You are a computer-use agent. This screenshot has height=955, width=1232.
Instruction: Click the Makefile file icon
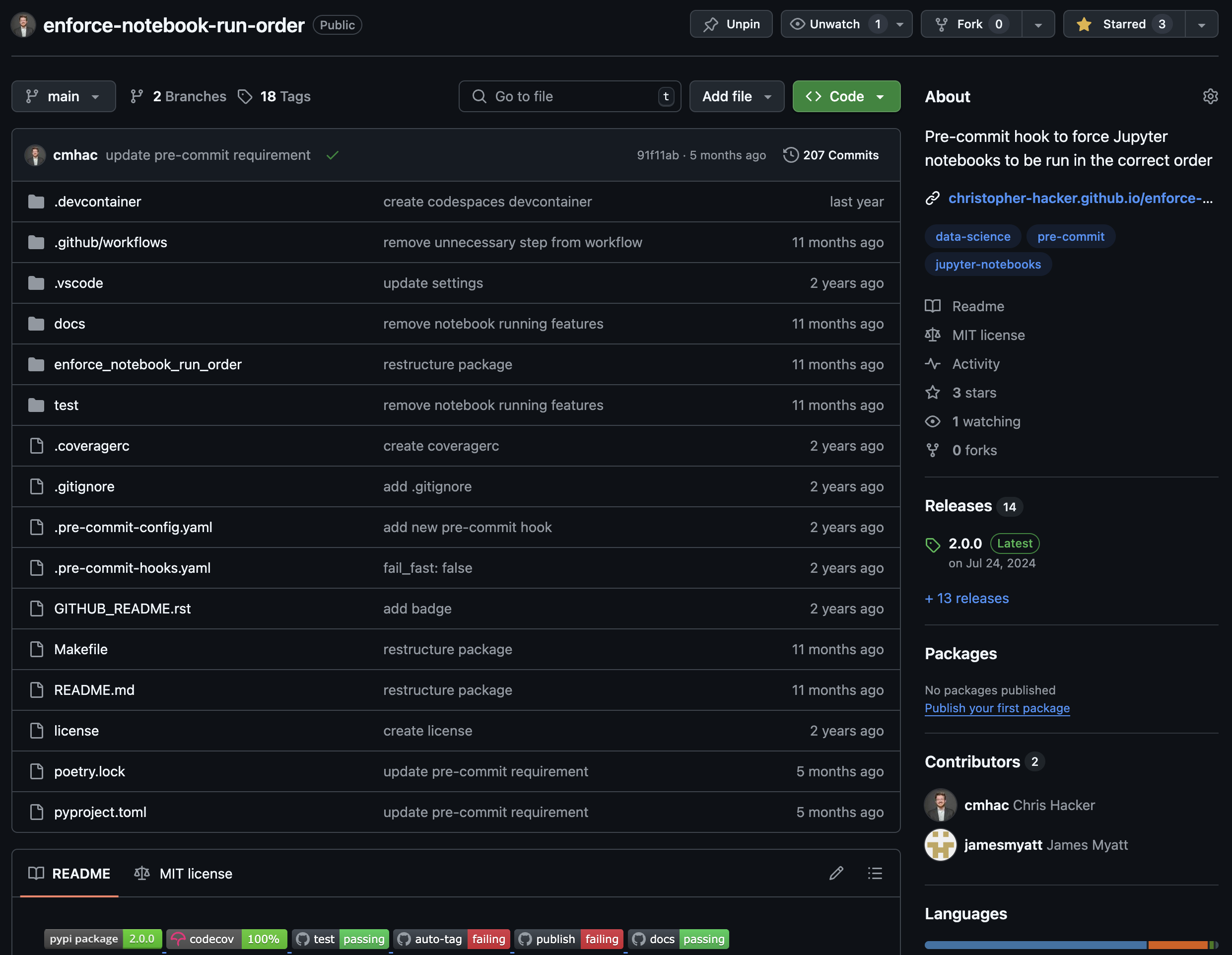coord(36,649)
